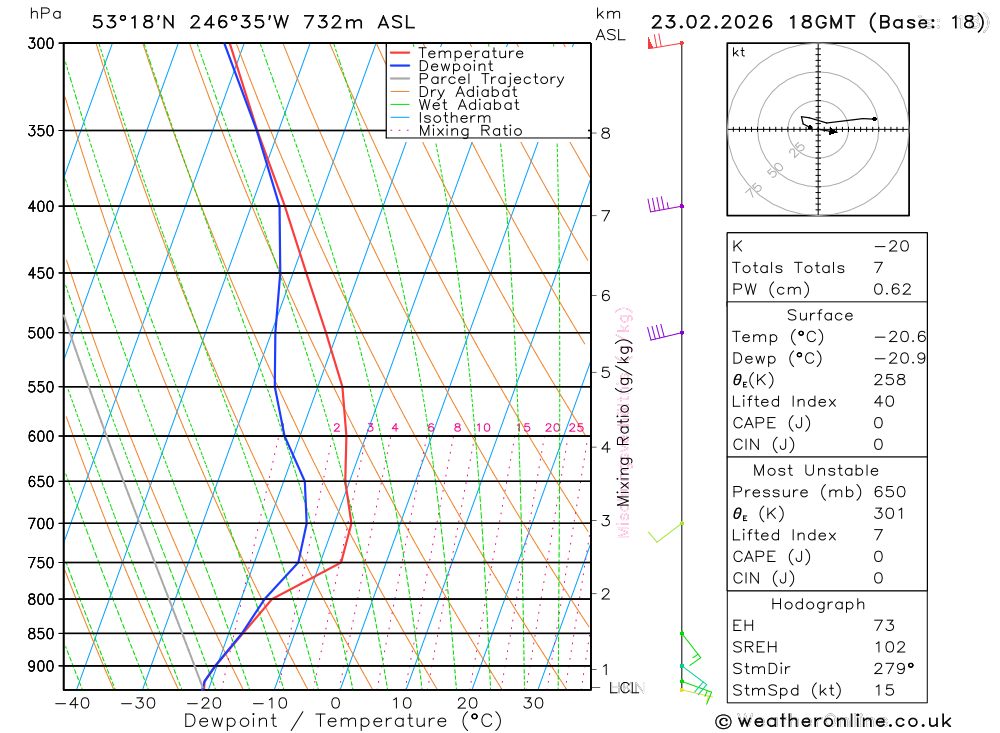
Task: Click the red wind barb at 300 hPa
Action: (x=665, y=43)
